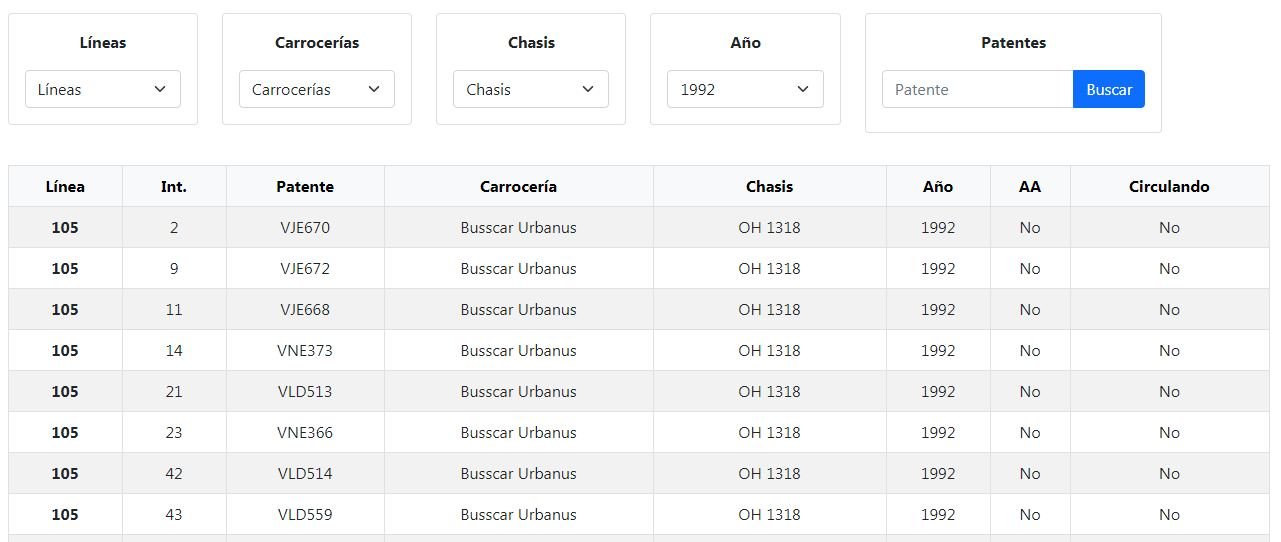Click the Carrocería column header
The height and width of the screenshot is (542, 1281).
518,186
